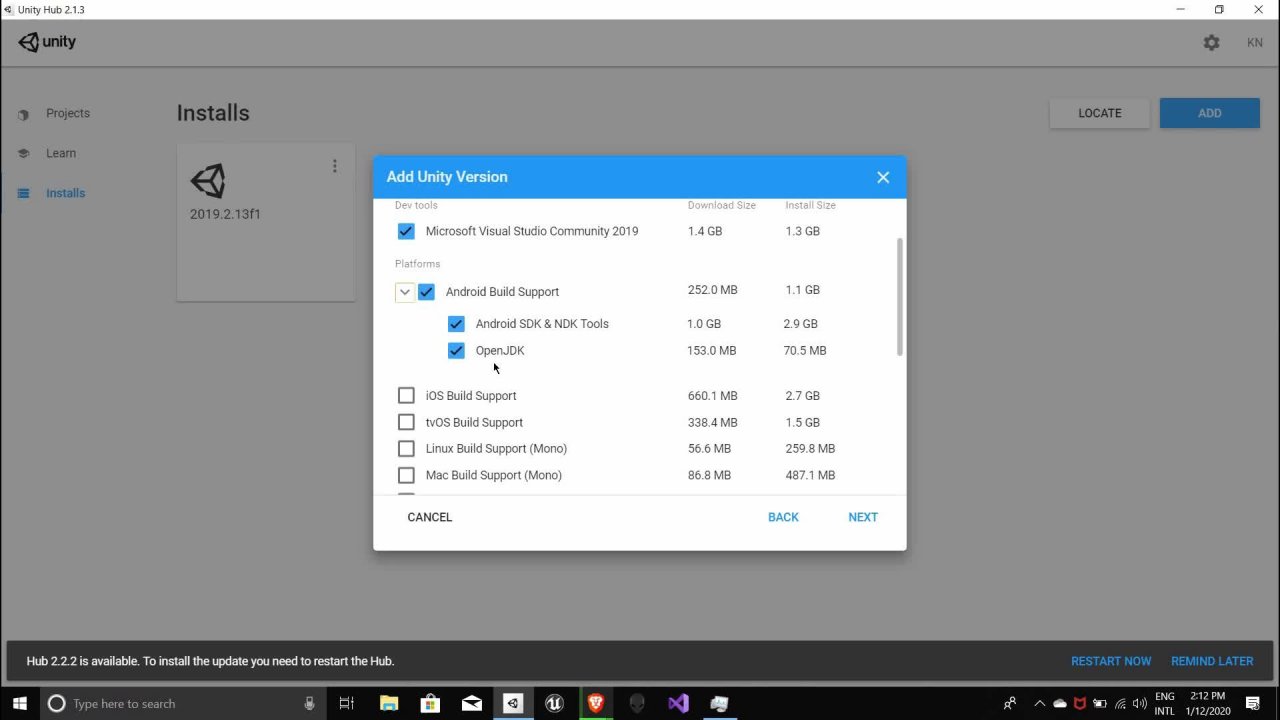Click the LOCATE button

pos(1100,113)
